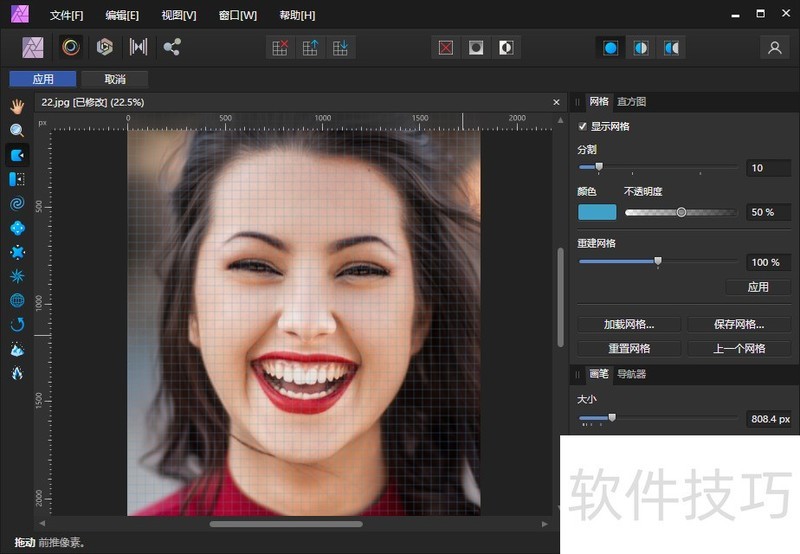Click the mesh icon with down arrow
The image size is (800, 554).
[340, 48]
